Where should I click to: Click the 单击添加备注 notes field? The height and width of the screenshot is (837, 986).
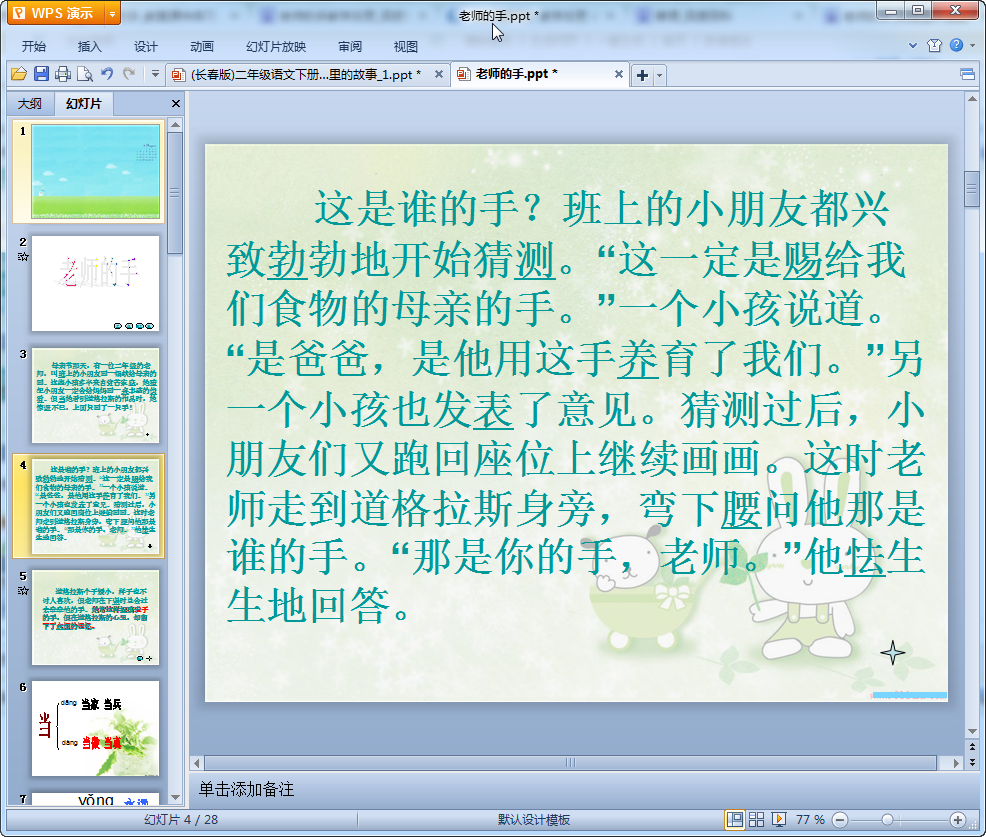point(577,790)
